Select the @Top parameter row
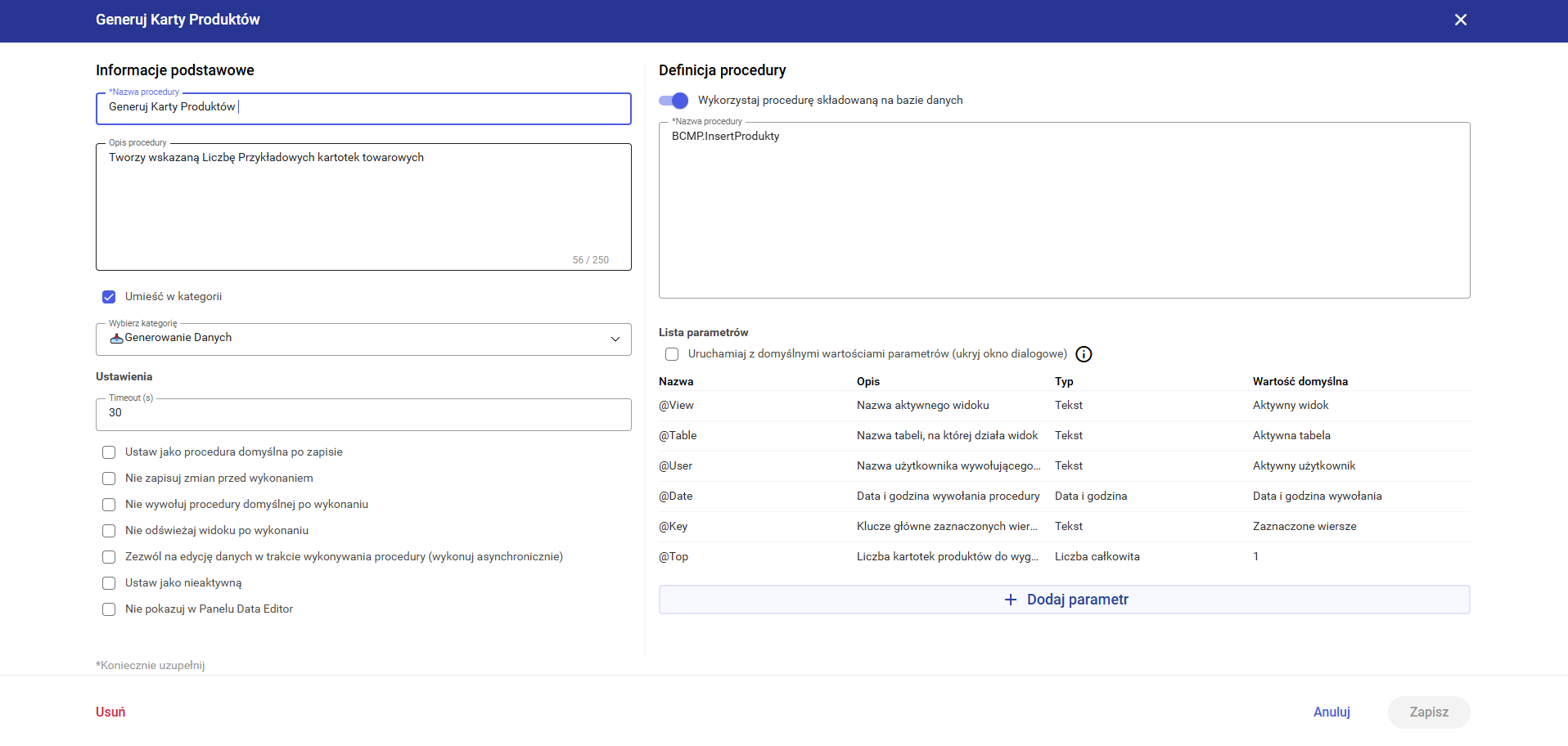This screenshot has width=1568, height=746. point(1064,557)
